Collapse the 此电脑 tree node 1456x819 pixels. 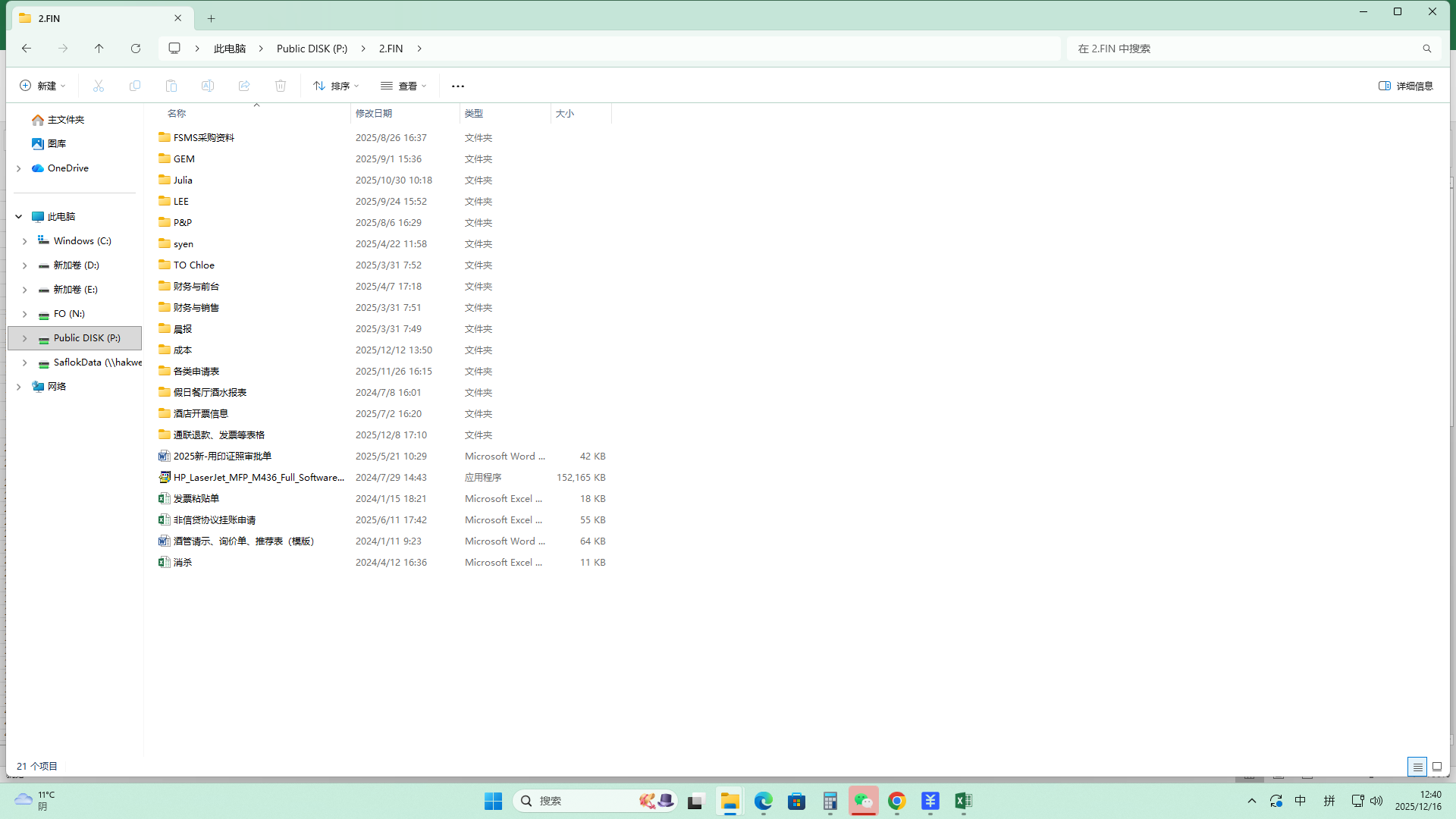click(x=19, y=217)
